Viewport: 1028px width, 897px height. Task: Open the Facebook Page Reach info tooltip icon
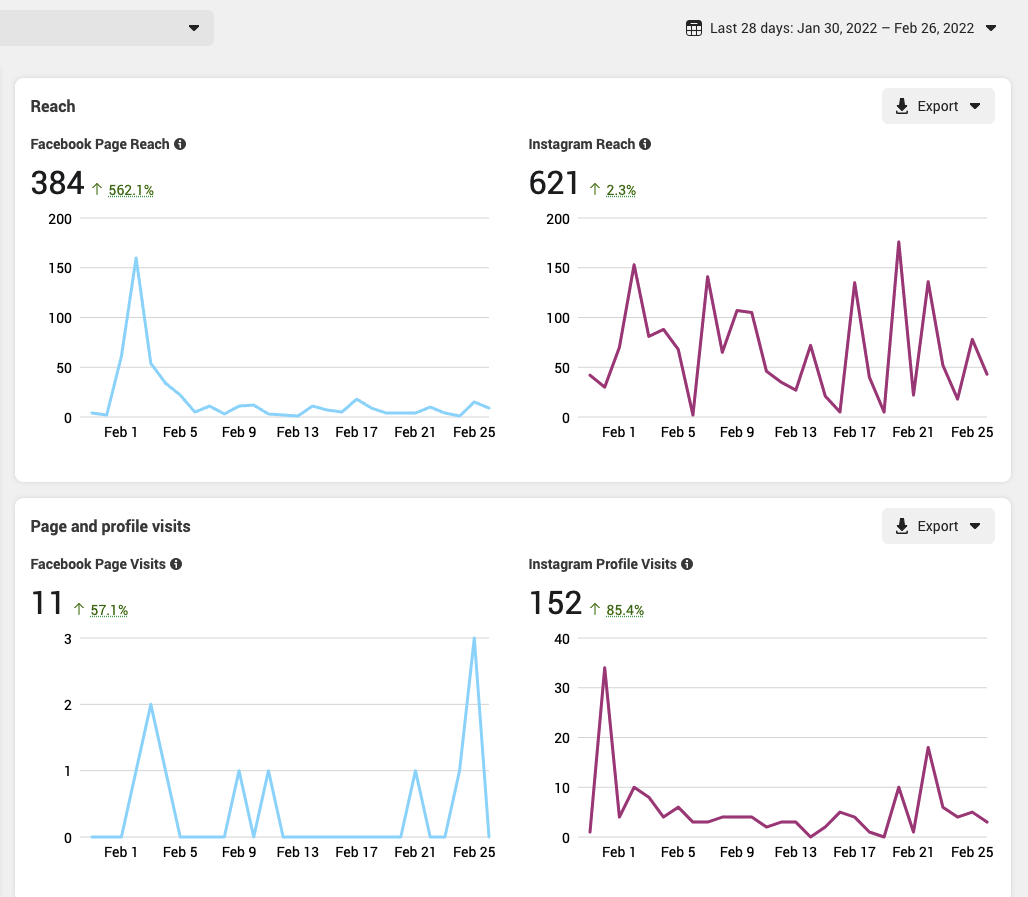180,144
